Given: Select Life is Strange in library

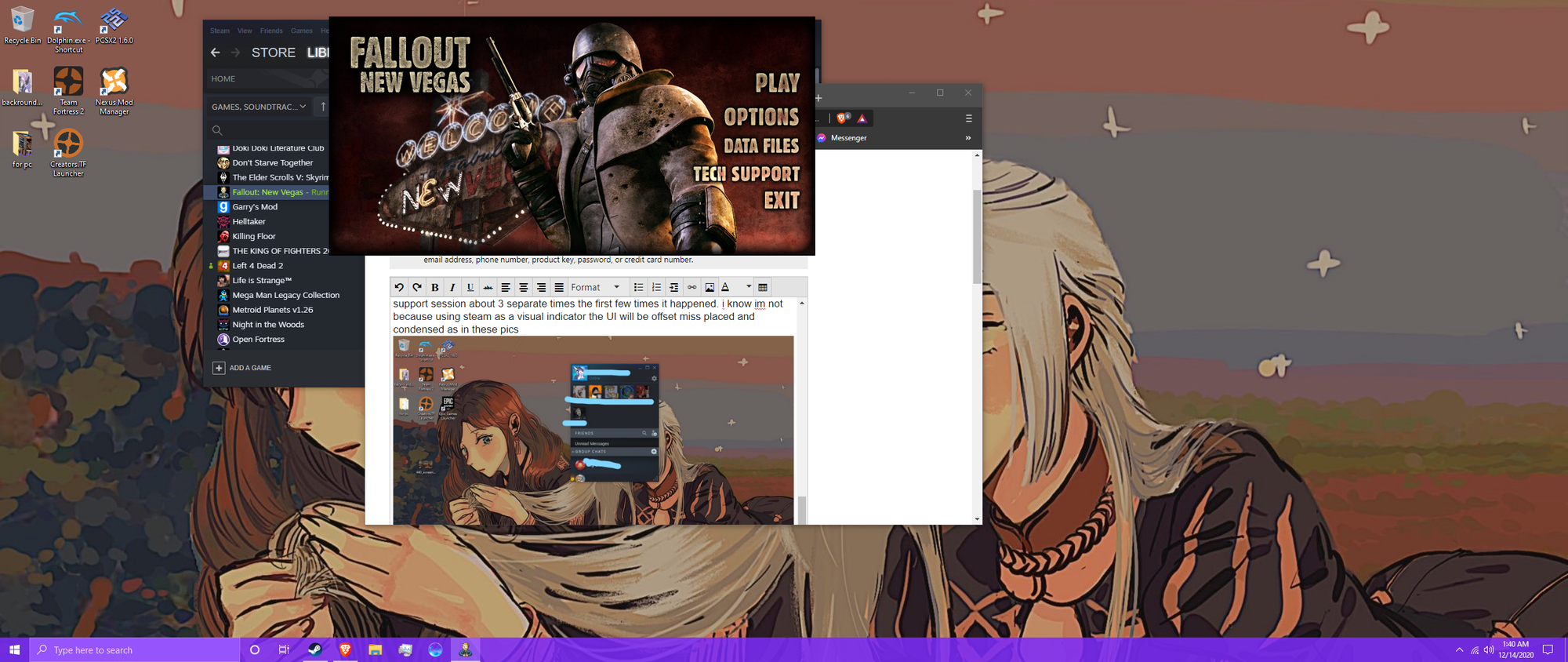Looking at the screenshot, I should point(262,281).
